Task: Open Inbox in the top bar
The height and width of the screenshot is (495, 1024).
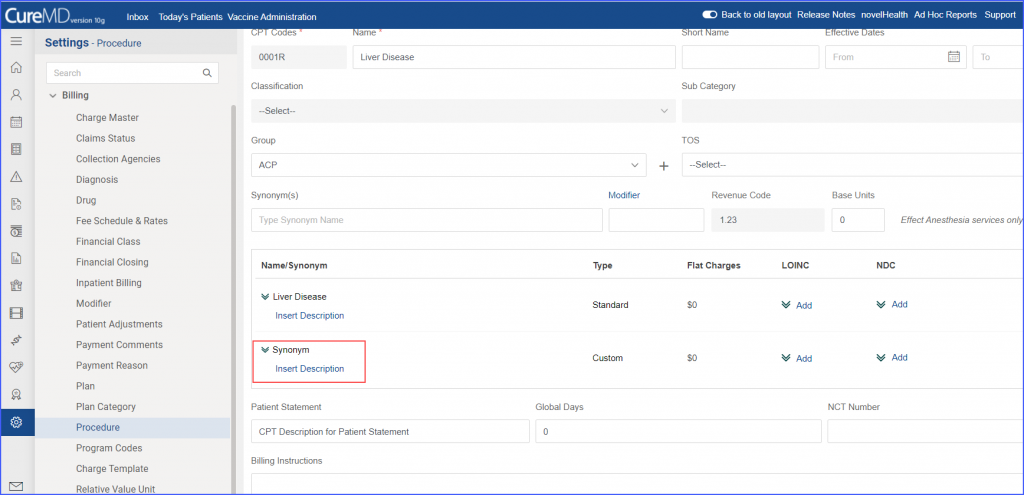Action: 137,16
